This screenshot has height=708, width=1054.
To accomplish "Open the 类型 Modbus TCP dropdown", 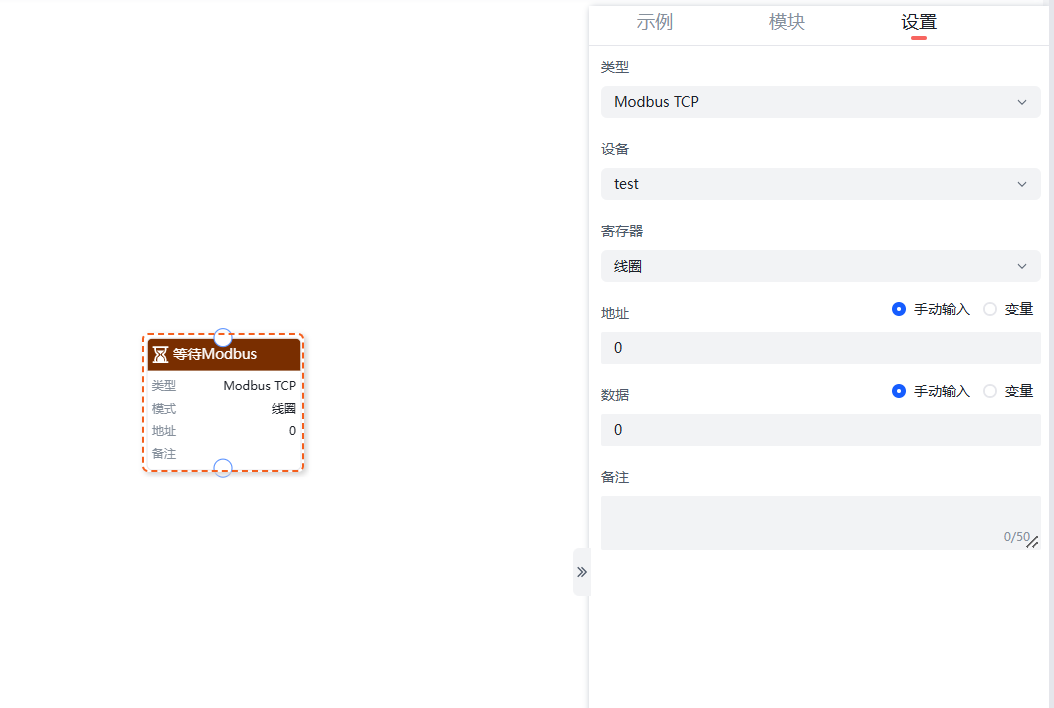I will [820, 101].
